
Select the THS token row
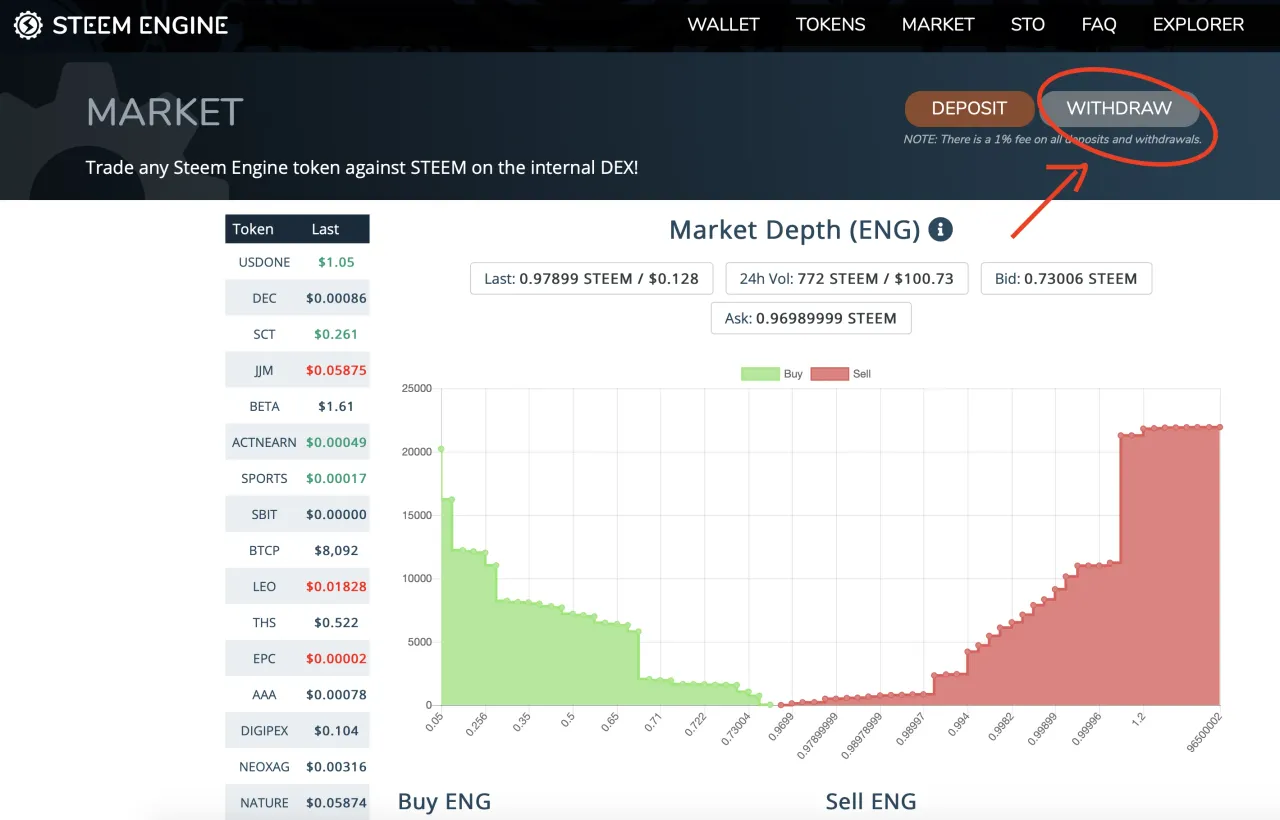click(x=297, y=622)
